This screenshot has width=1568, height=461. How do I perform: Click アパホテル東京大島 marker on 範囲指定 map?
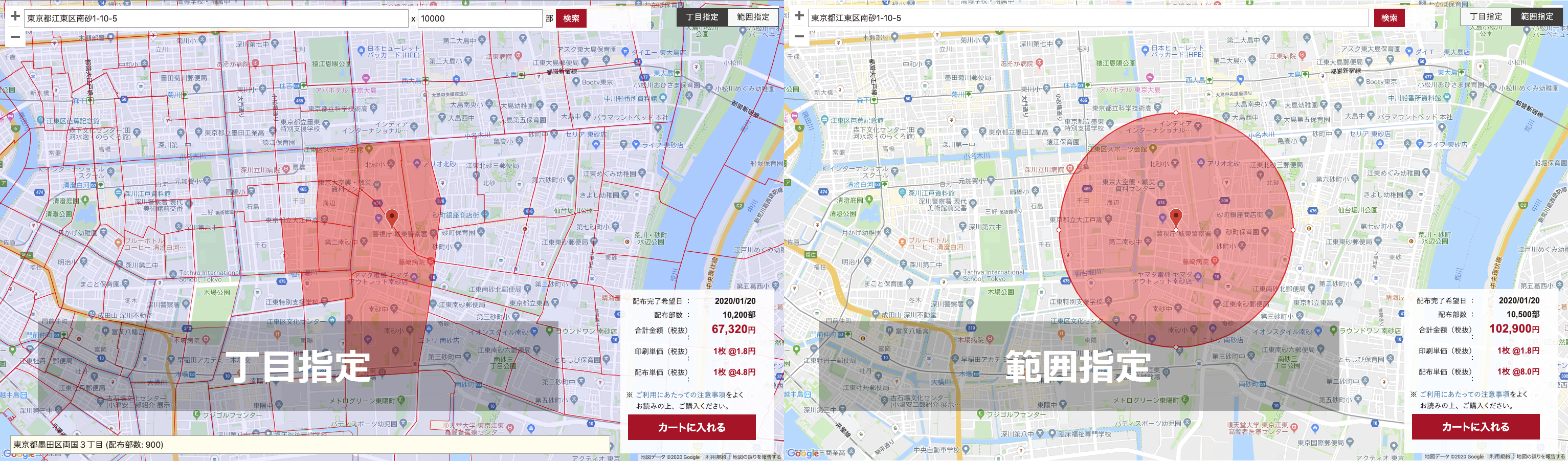1150,77
